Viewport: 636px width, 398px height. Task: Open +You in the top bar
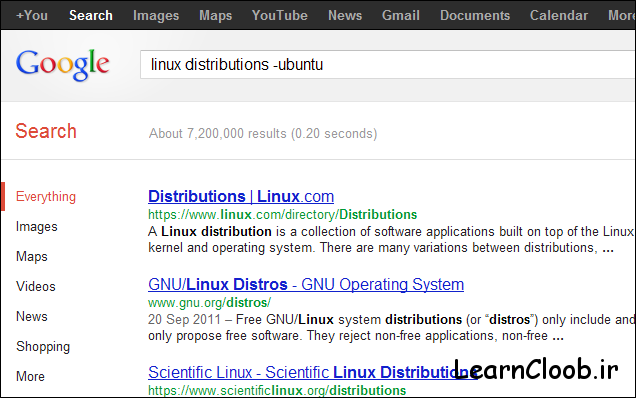click(x=32, y=15)
